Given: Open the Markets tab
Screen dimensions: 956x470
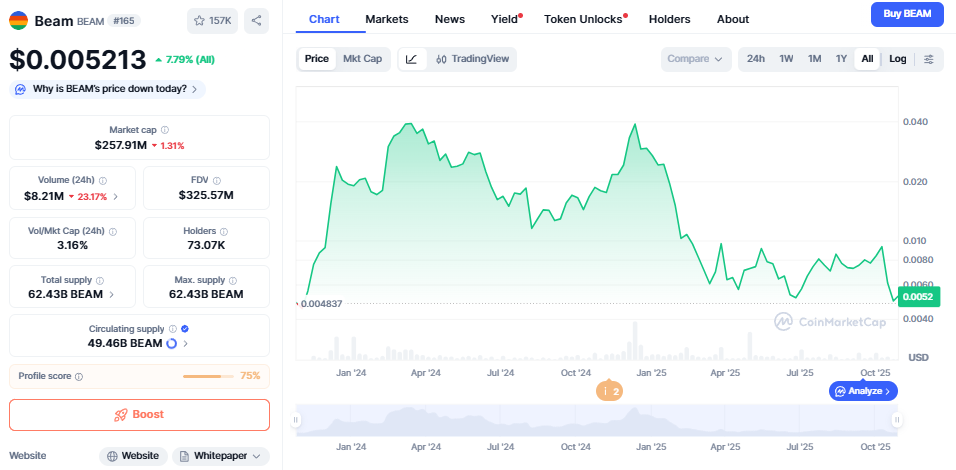Looking at the screenshot, I should pos(387,20).
